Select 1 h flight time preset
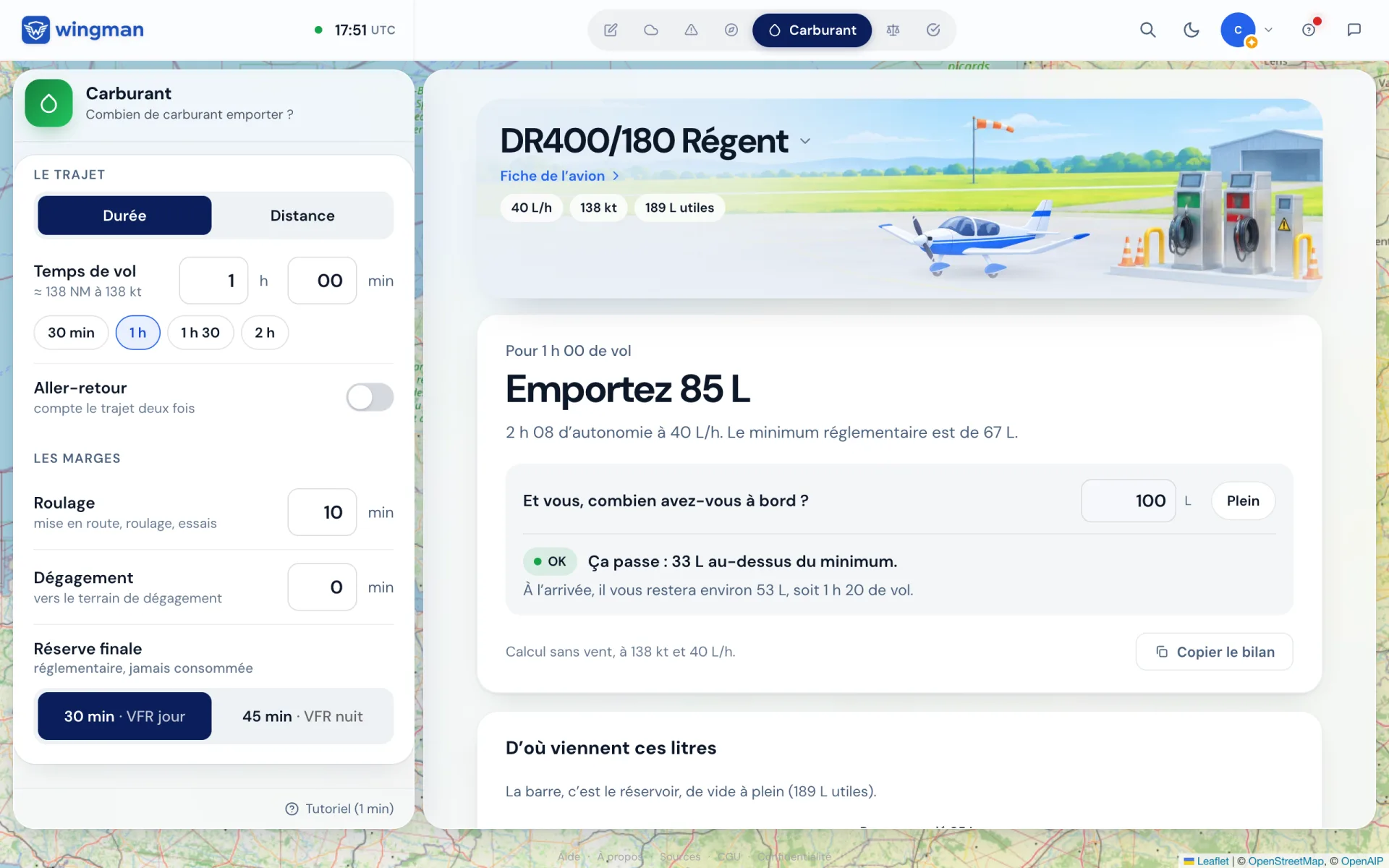Screen dimensions: 1389x868 pyautogui.click(x=137, y=333)
